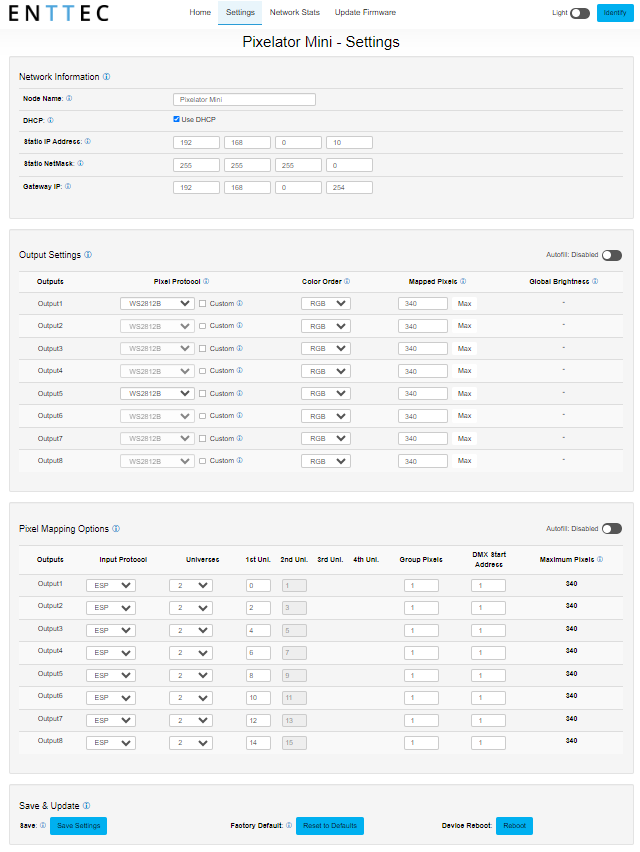
Task: Click Output5 DMX Start Address field
Action: tap(488, 675)
